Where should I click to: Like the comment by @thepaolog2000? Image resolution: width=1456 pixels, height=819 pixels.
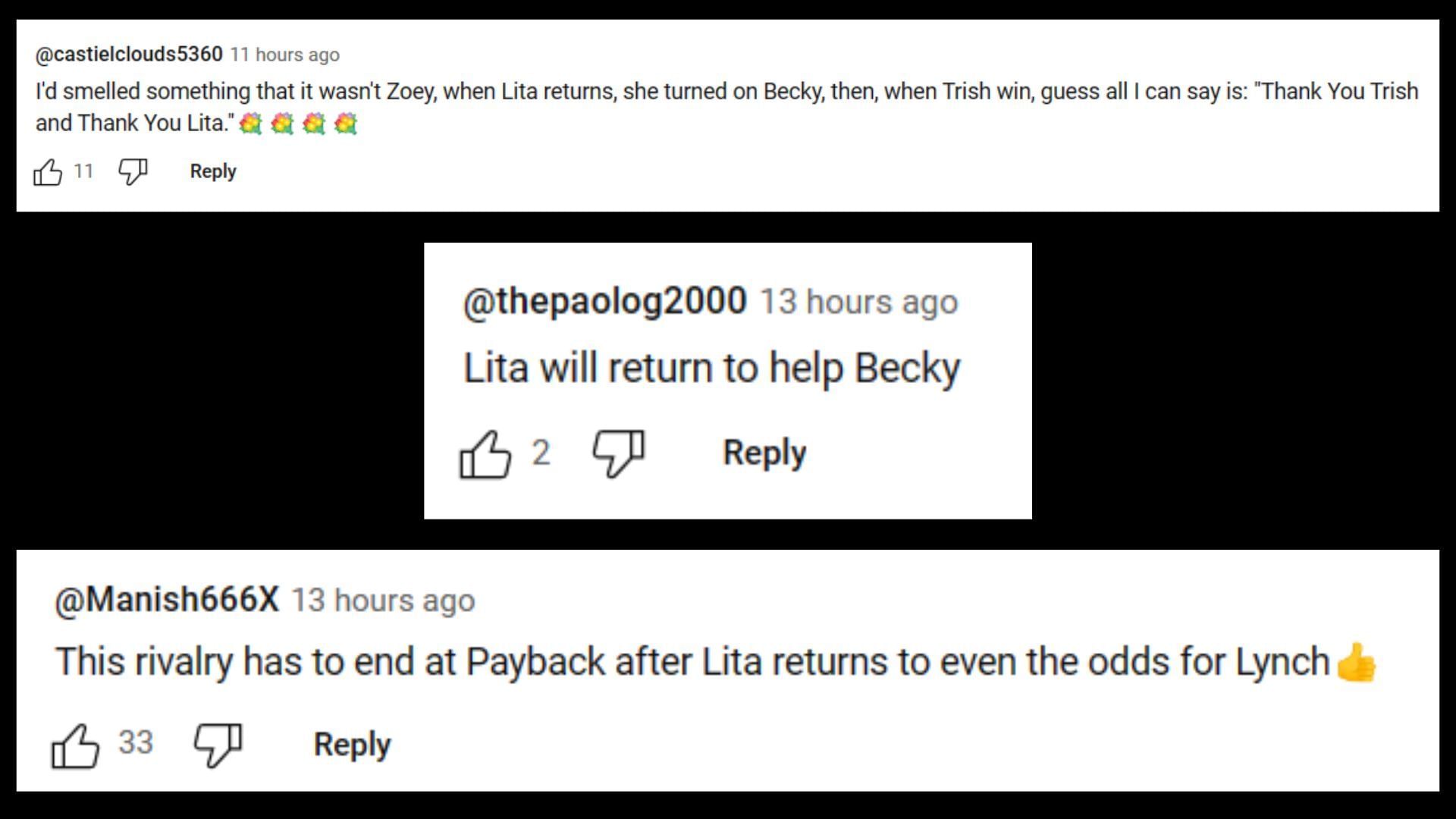[485, 453]
